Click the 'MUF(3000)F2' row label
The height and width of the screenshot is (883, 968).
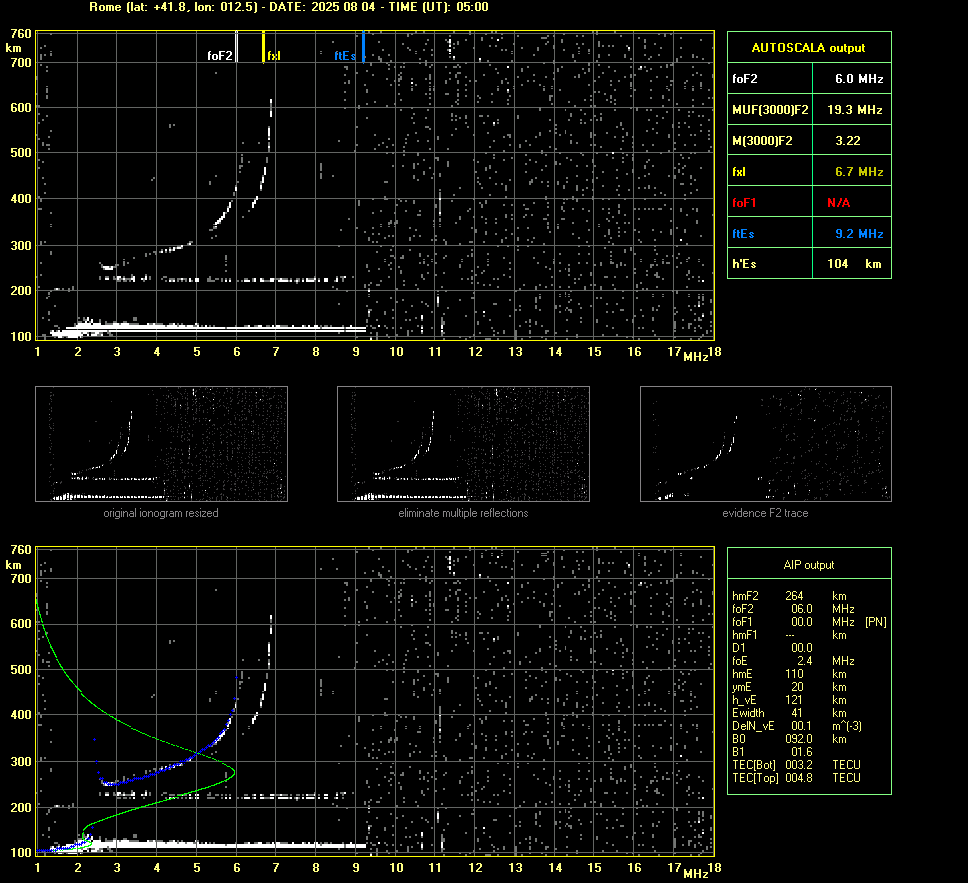770,110
